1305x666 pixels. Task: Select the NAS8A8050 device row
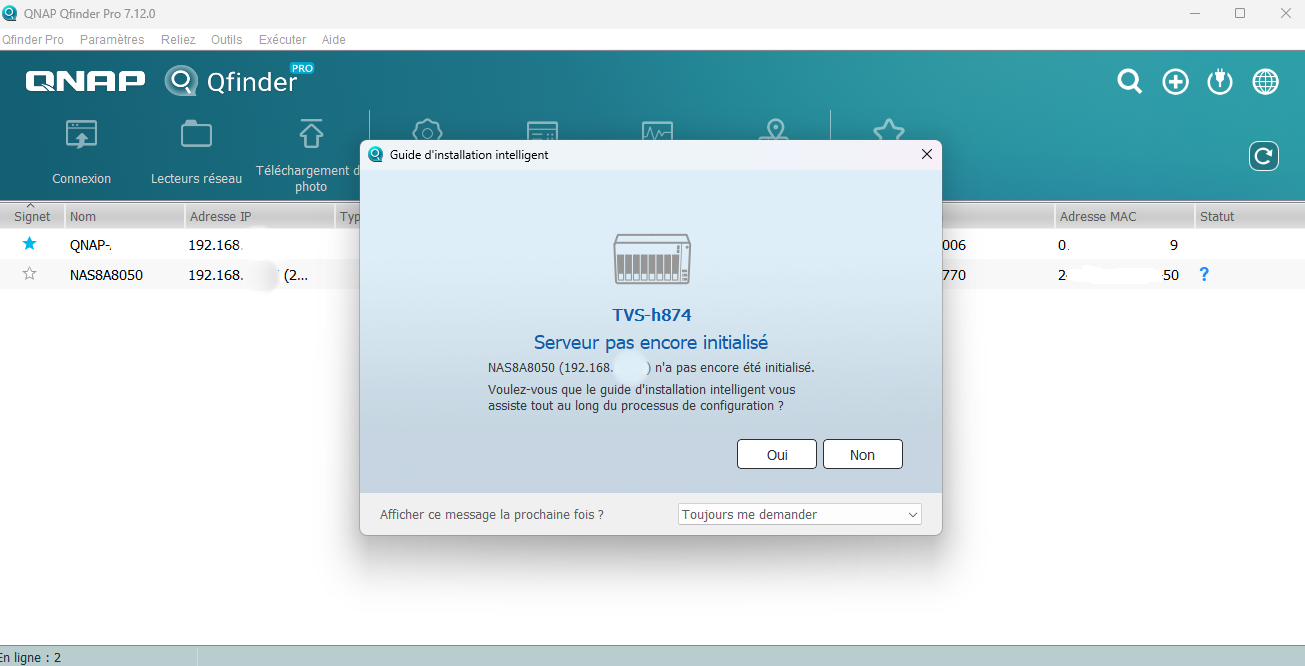point(652,274)
